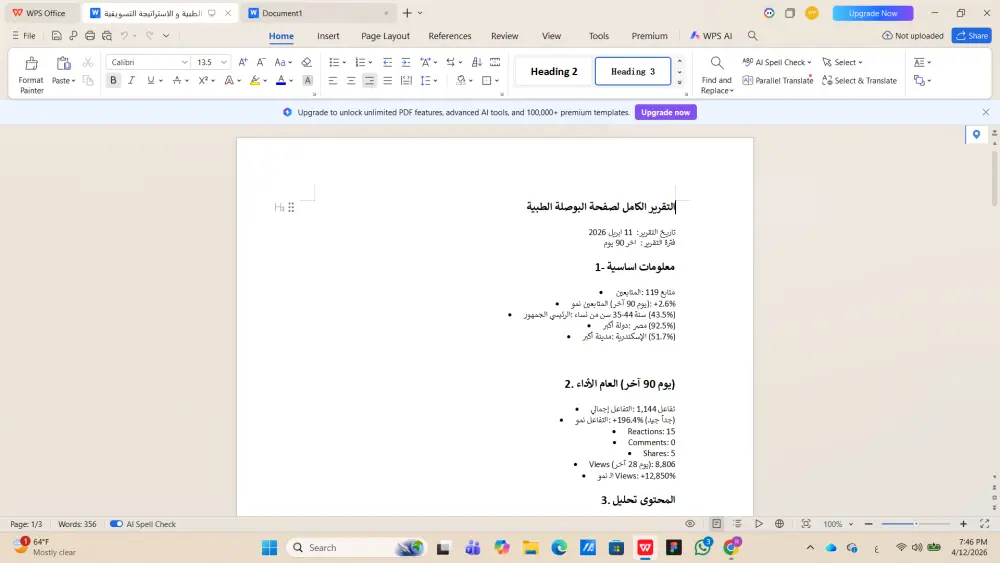
Task: Open the font size 13.5 dropdown
Action: [x=224, y=62]
